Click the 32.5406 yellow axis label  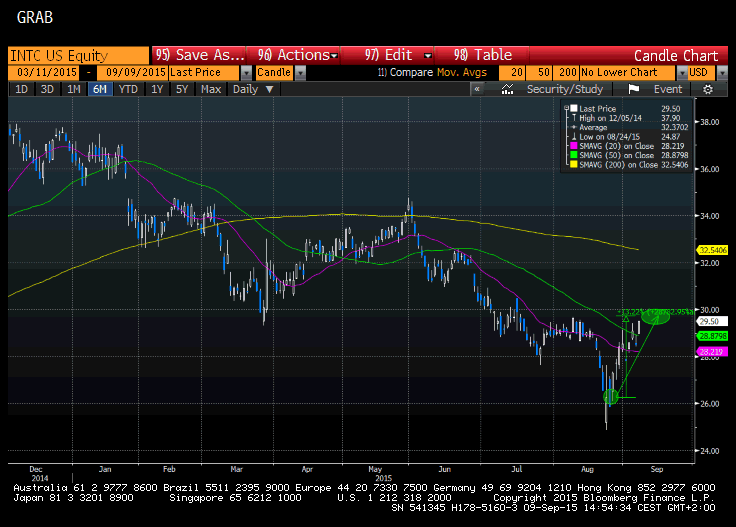pos(713,250)
